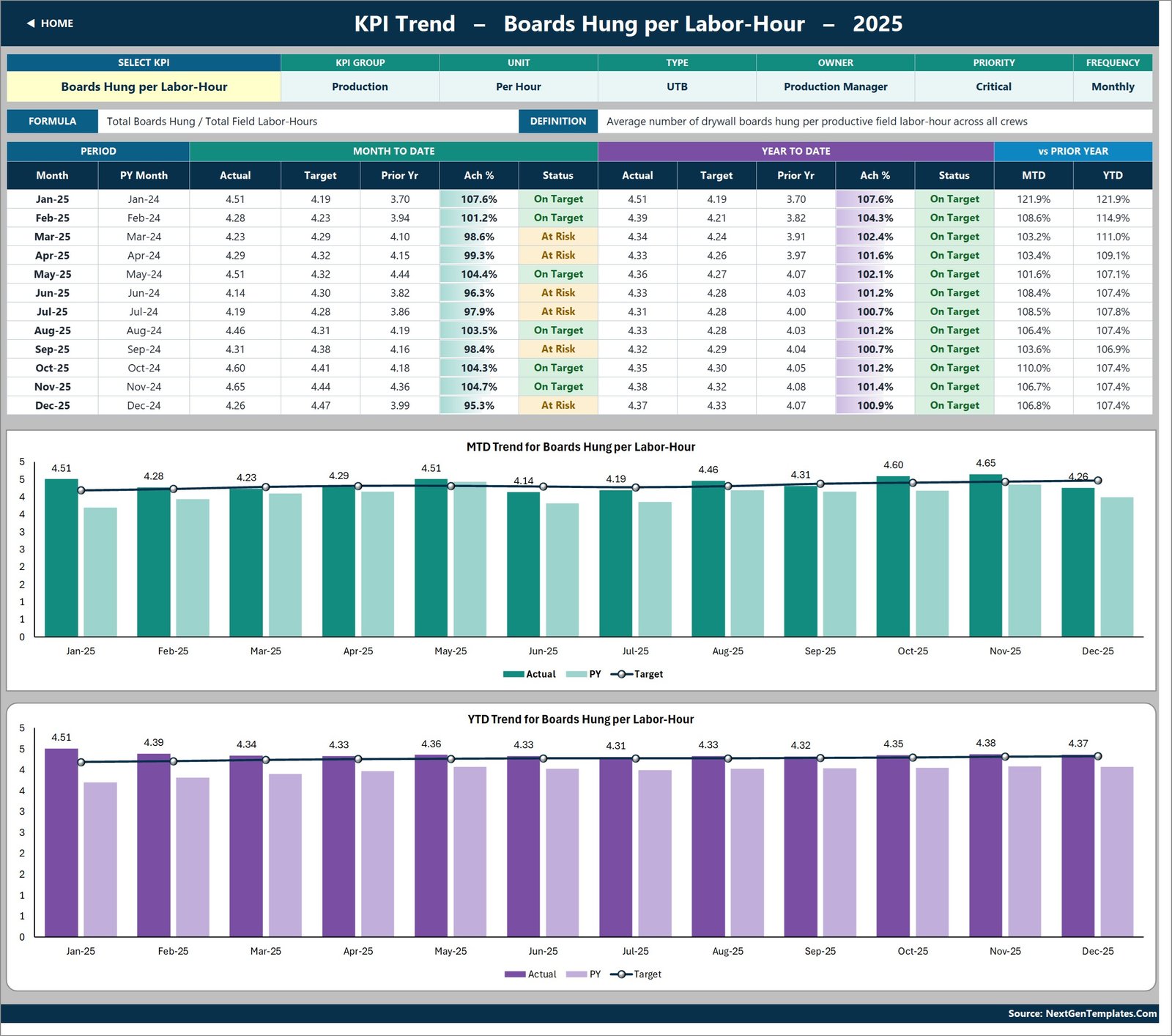Click the FORMULA label
Screen dimensions: 1172x1036
(52, 122)
